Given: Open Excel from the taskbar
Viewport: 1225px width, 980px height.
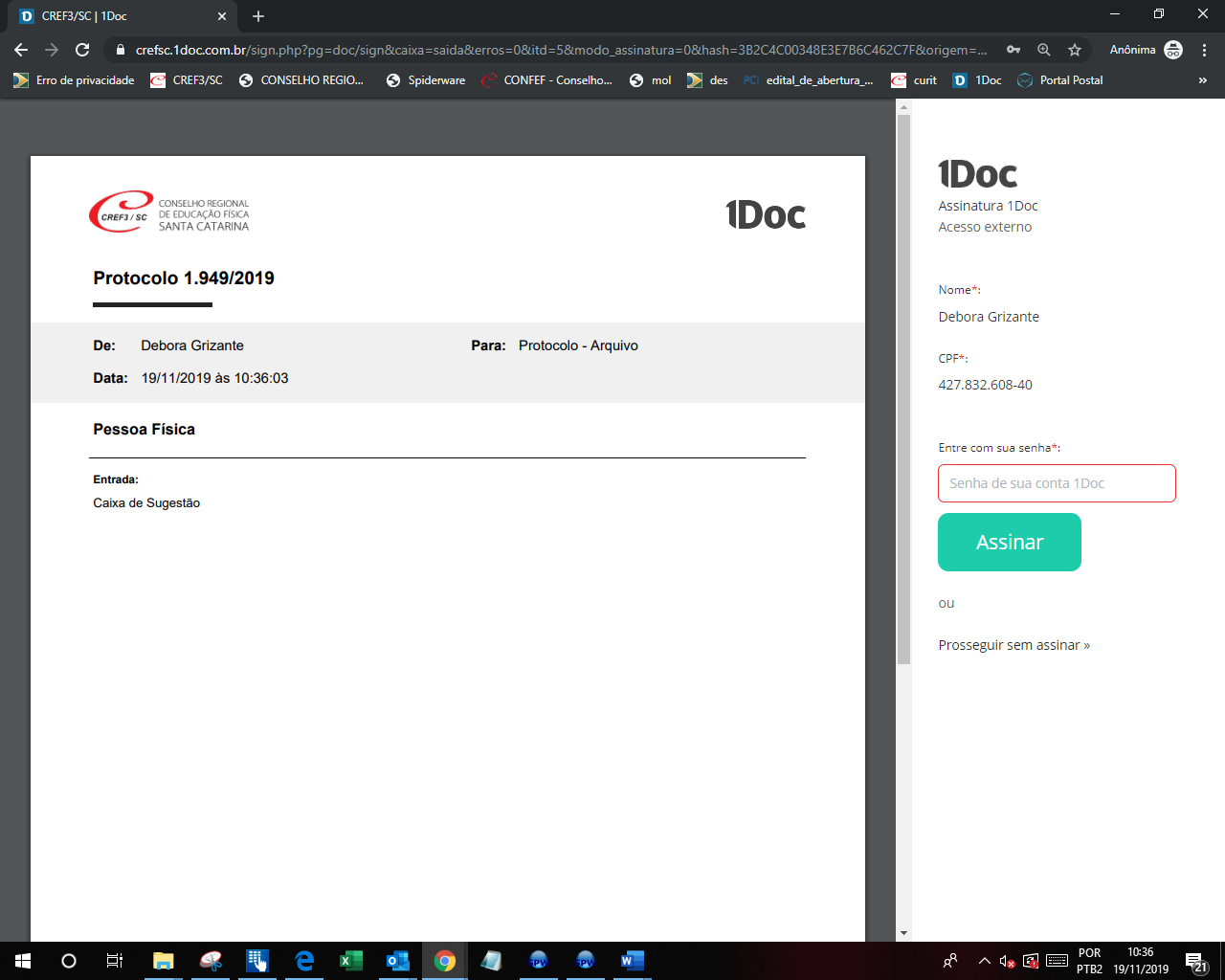Looking at the screenshot, I should 351,961.
